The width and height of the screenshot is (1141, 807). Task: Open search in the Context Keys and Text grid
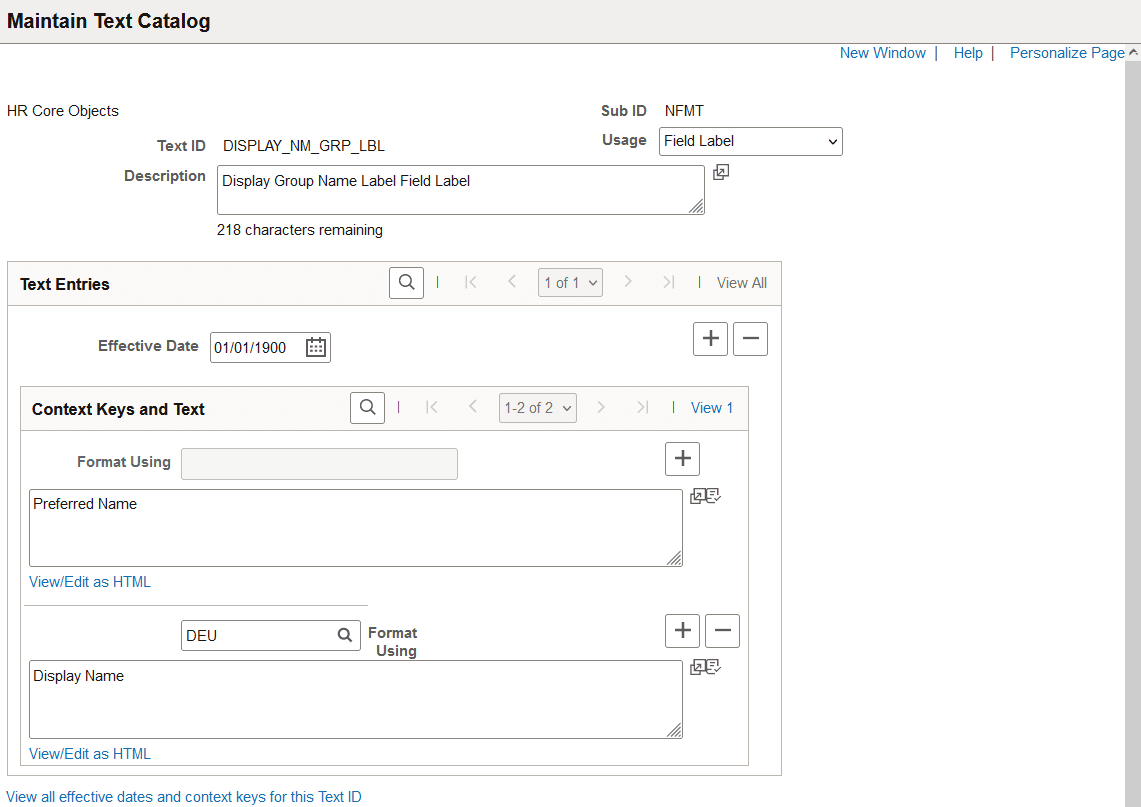[367, 407]
